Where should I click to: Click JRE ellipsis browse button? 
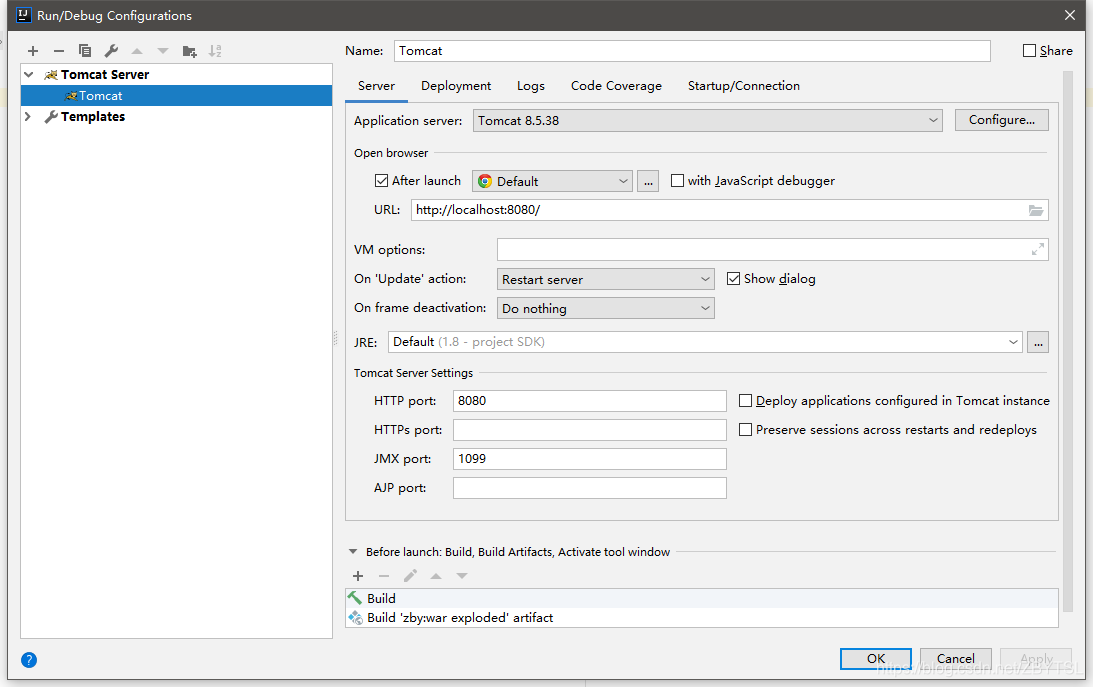1038,342
